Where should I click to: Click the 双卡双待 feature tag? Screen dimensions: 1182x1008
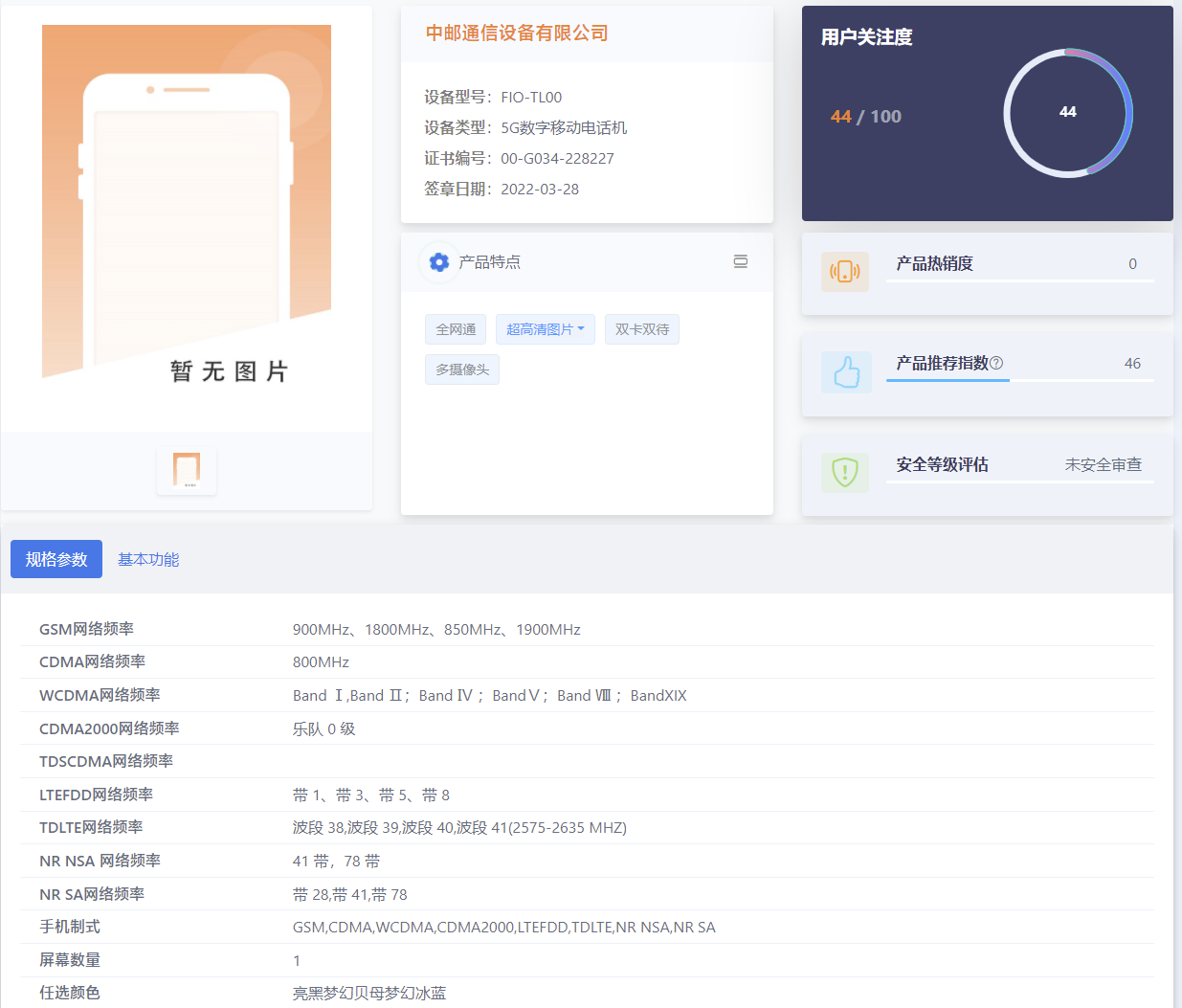tap(641, 329)
